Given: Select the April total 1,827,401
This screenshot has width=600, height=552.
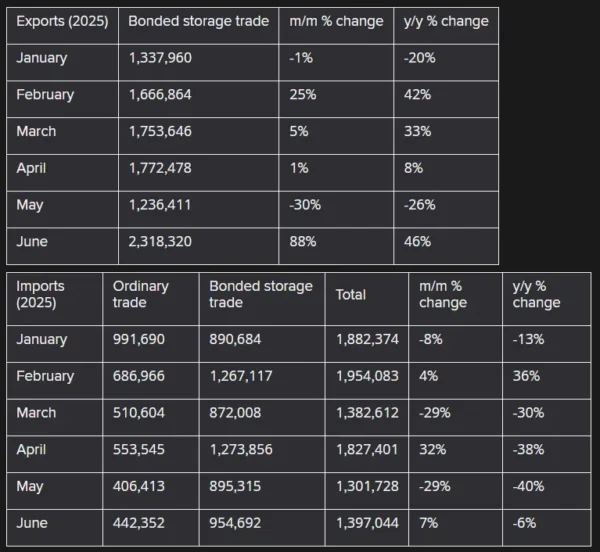Looking at the screenshot, I should point(367,450).
